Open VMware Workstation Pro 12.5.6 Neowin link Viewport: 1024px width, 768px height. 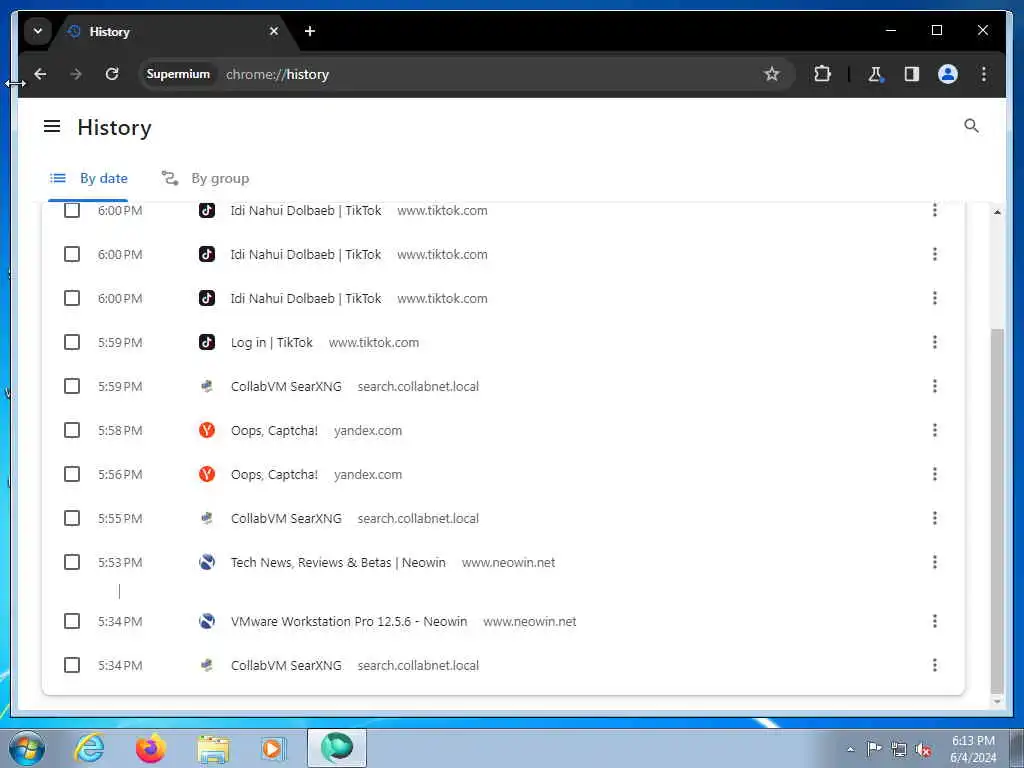pyautogui.click(x=349, y=621)
